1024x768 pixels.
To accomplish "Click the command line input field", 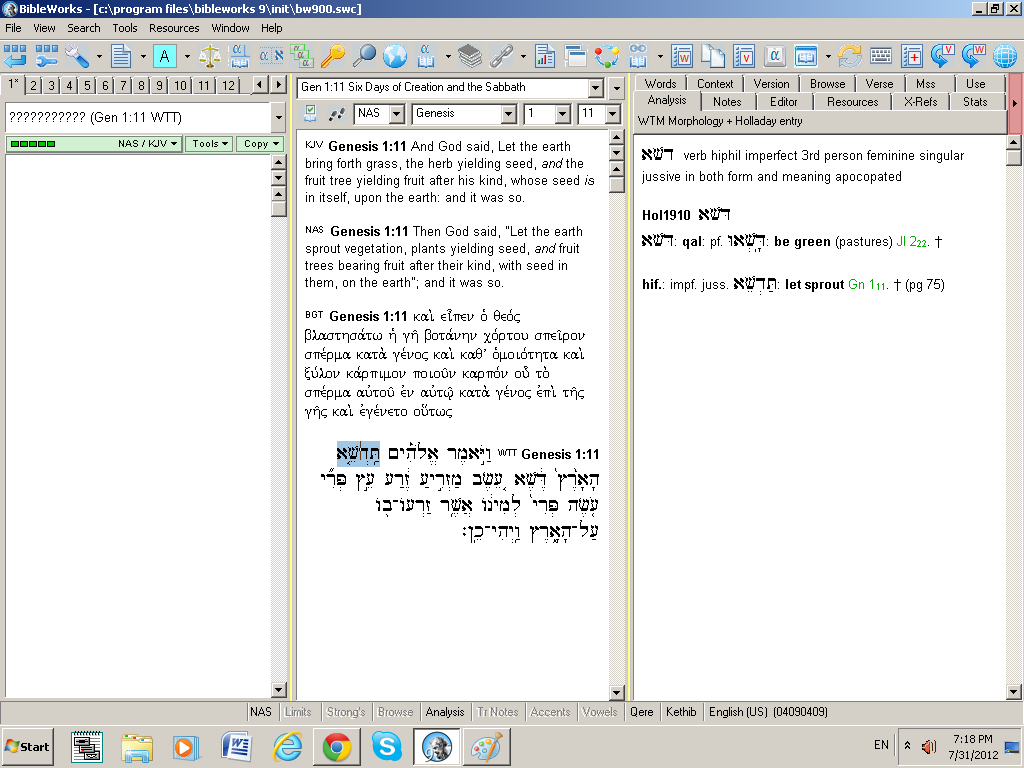I will (138, 118).
